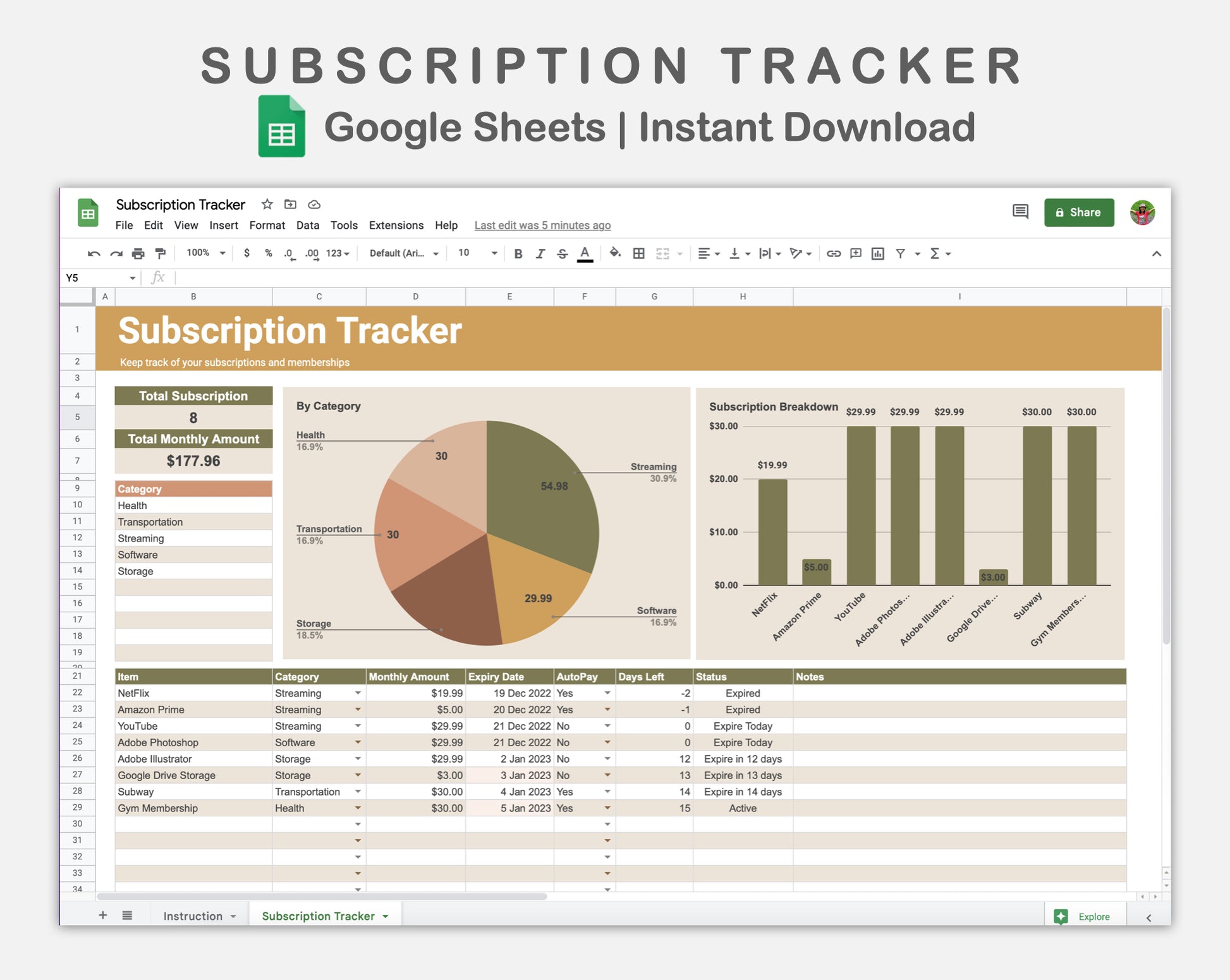Click the borders icon
Viewport: 1230px width, 980px height.
click(x=638, y=253)
